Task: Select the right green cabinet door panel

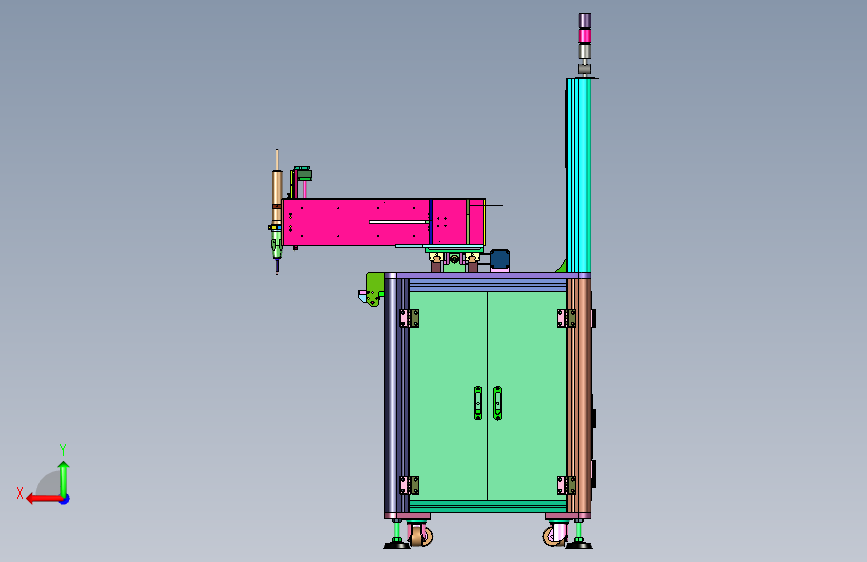Action: pos(527,395)
